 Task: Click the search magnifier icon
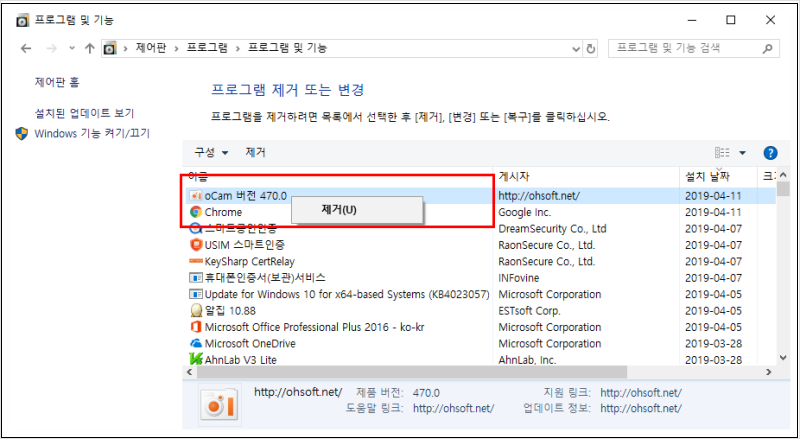(767, 49)
